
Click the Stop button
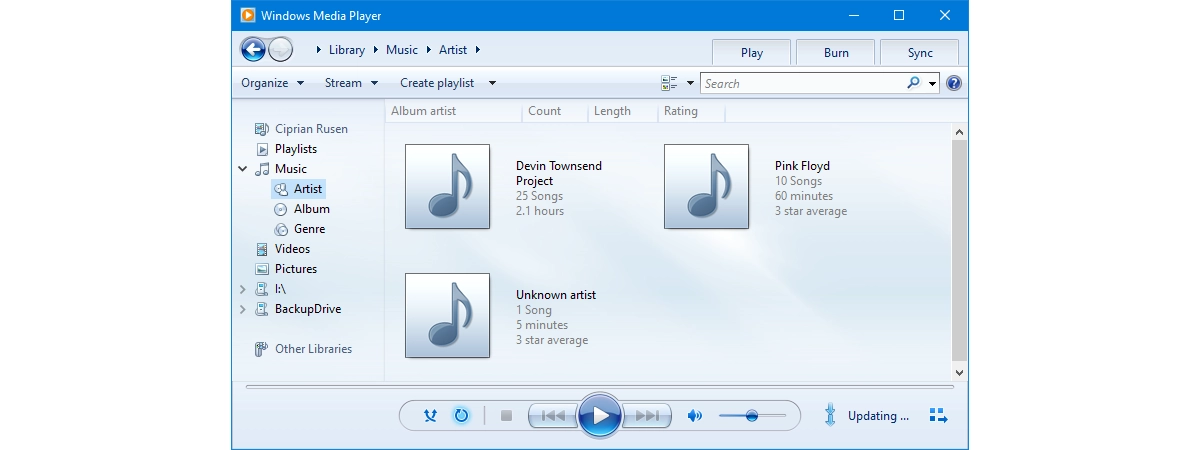click(x=506, y=415)
